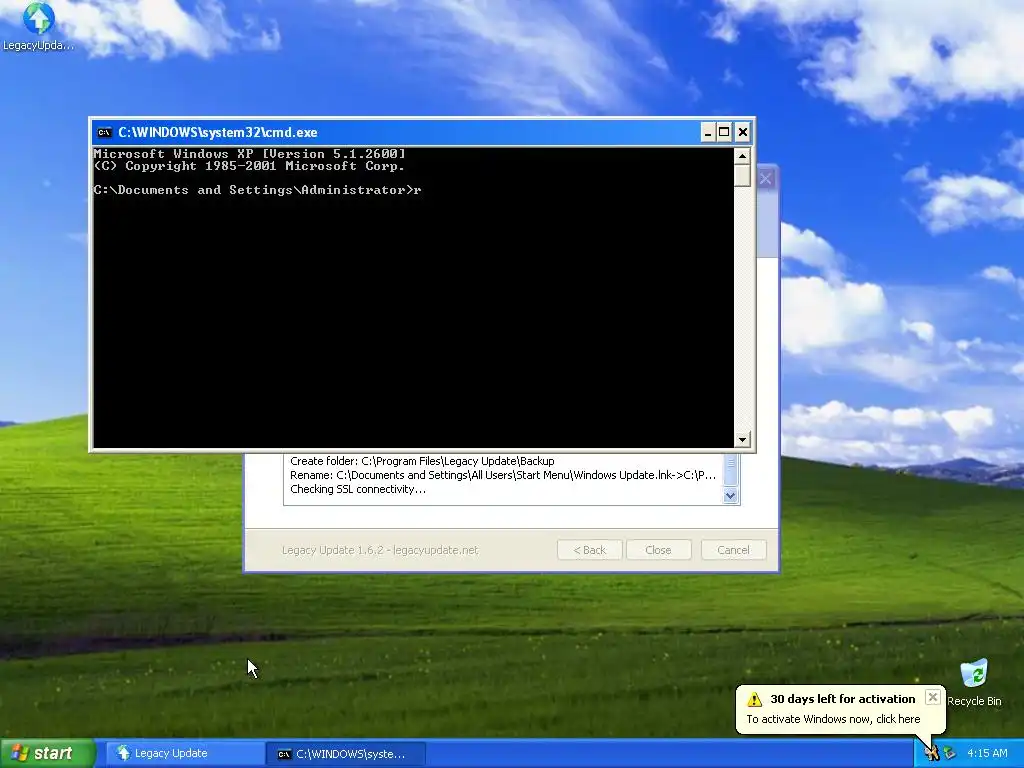The image size is (1024, 768).
Task: Click the 'Rename:' log line in installer
Action: (x=503, y=475)
